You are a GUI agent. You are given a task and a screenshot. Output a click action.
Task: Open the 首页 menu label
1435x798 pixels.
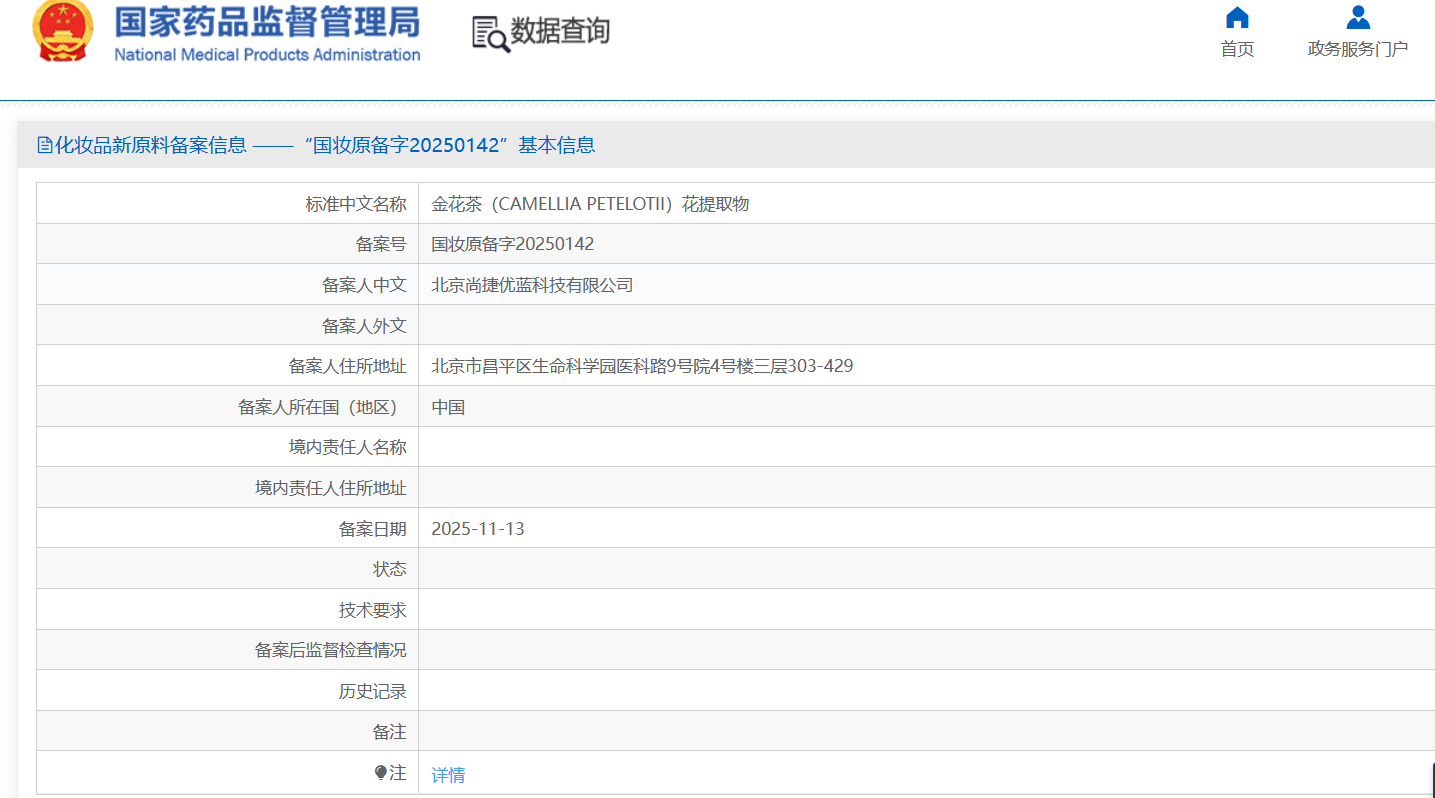[1237, 49]
